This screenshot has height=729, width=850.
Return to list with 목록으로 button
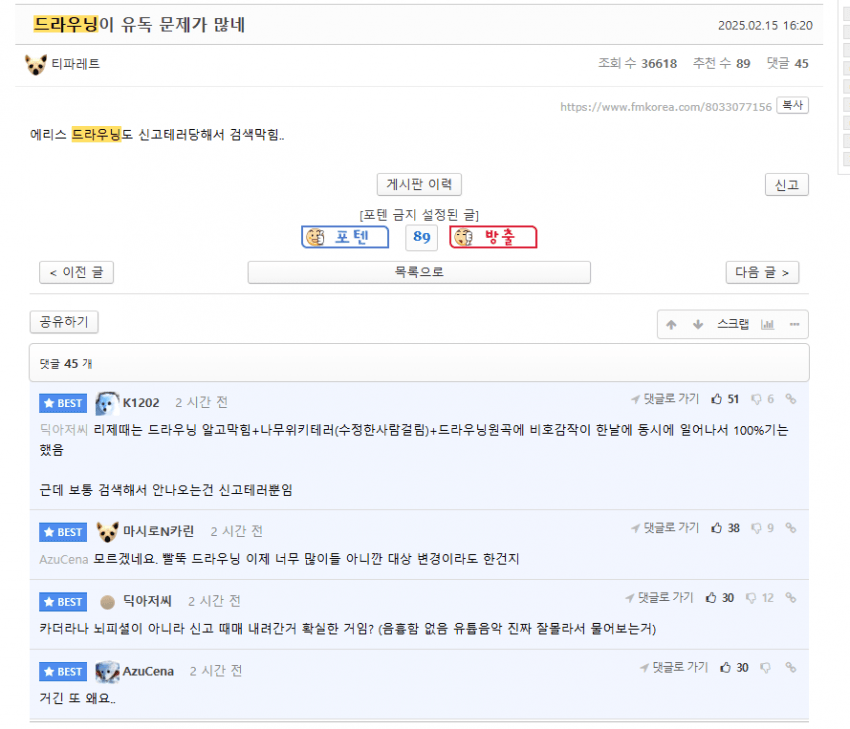pyautogui.click(x=419, y=272)
